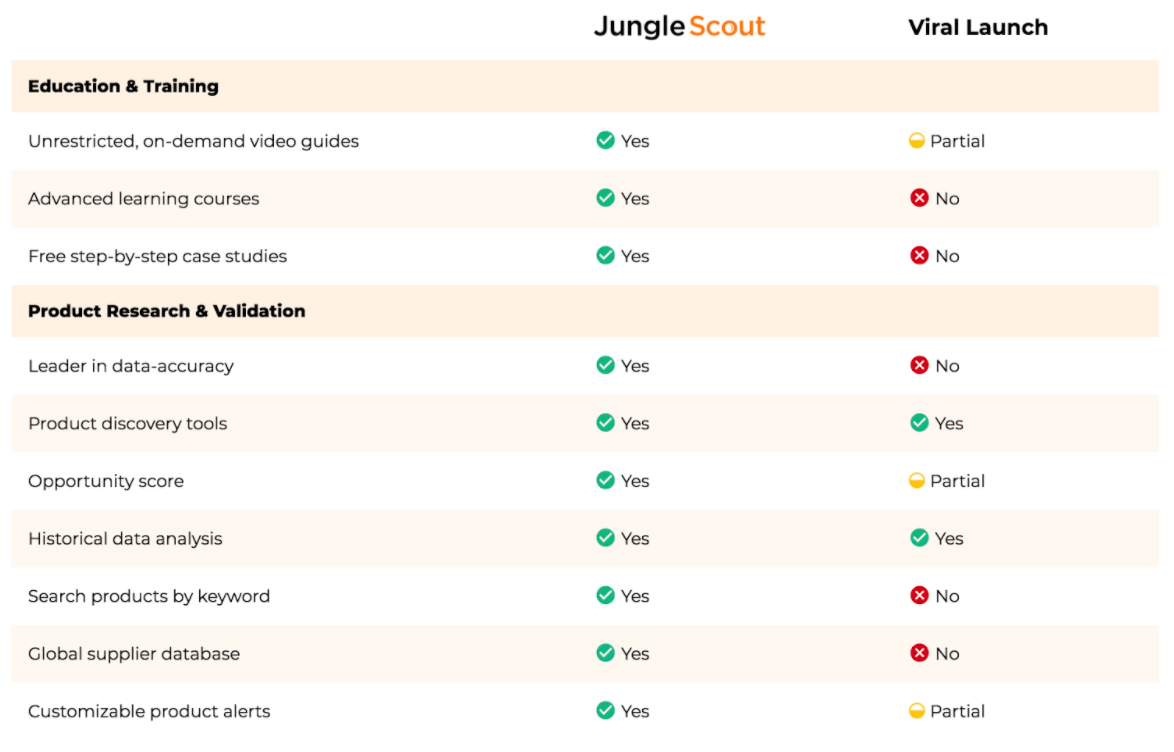Image resolution: width=1174 pixels, height=752 pixels.
Task: Click red X for Leader in data-accuracy
Action: (x=919, y=366)
